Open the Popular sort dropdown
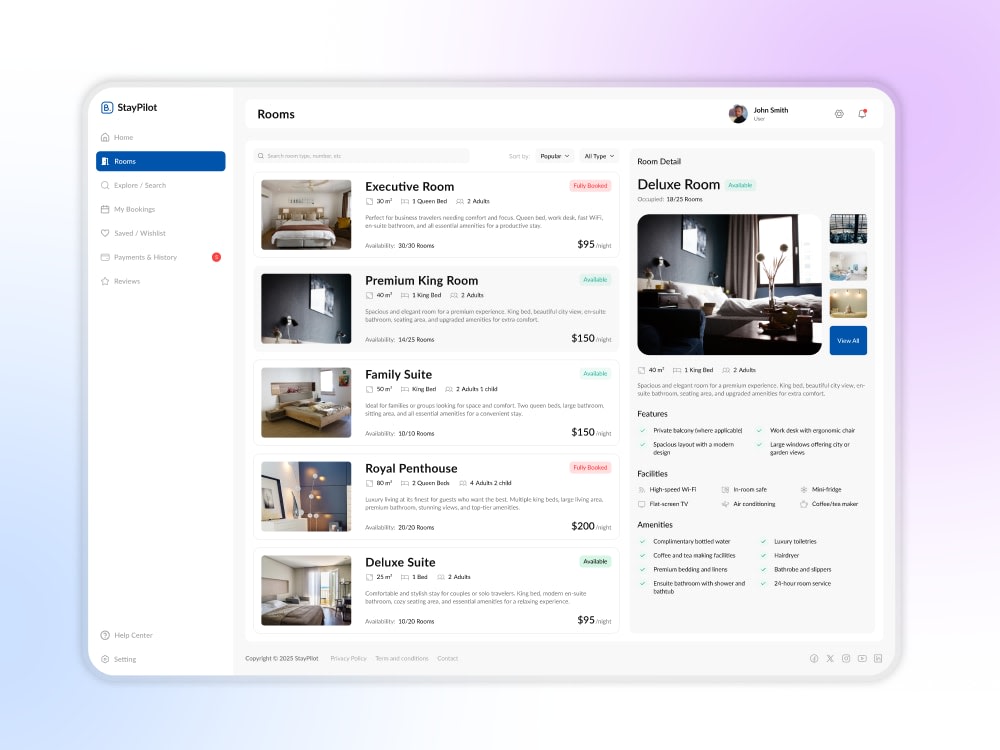1000x750 pixels. point(554,156)
